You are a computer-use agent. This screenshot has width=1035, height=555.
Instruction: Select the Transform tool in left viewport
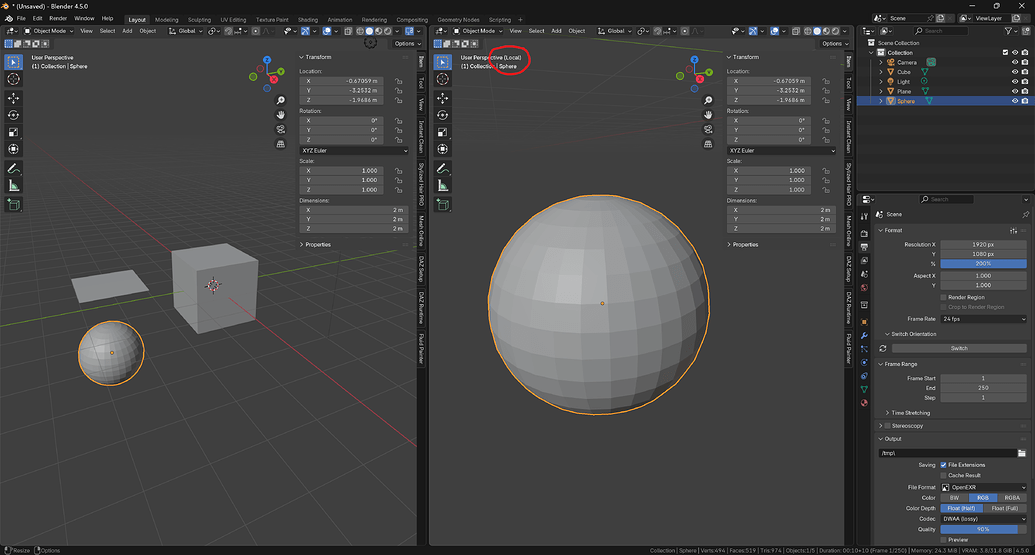click(13, 149)
